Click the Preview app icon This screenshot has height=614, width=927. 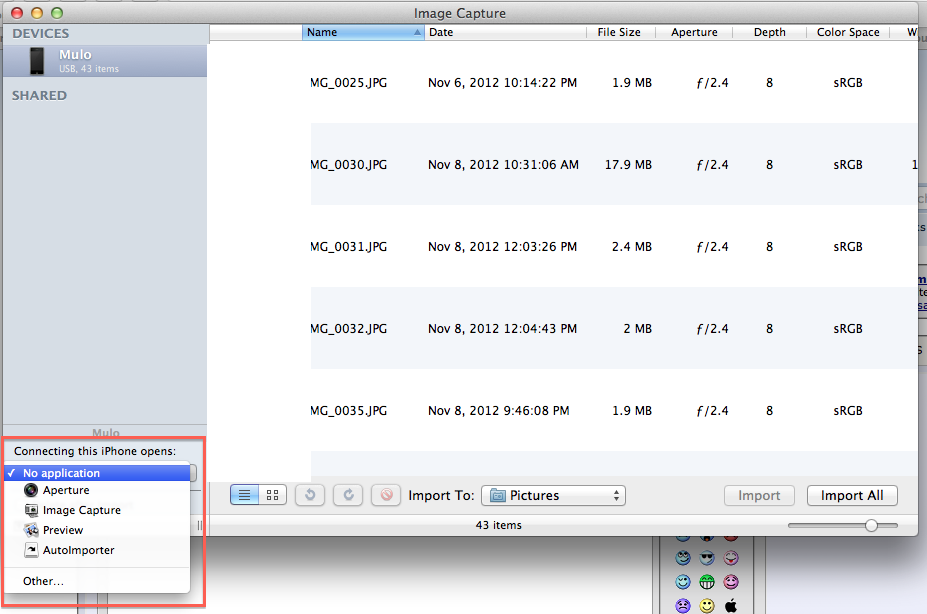point(31,530)
